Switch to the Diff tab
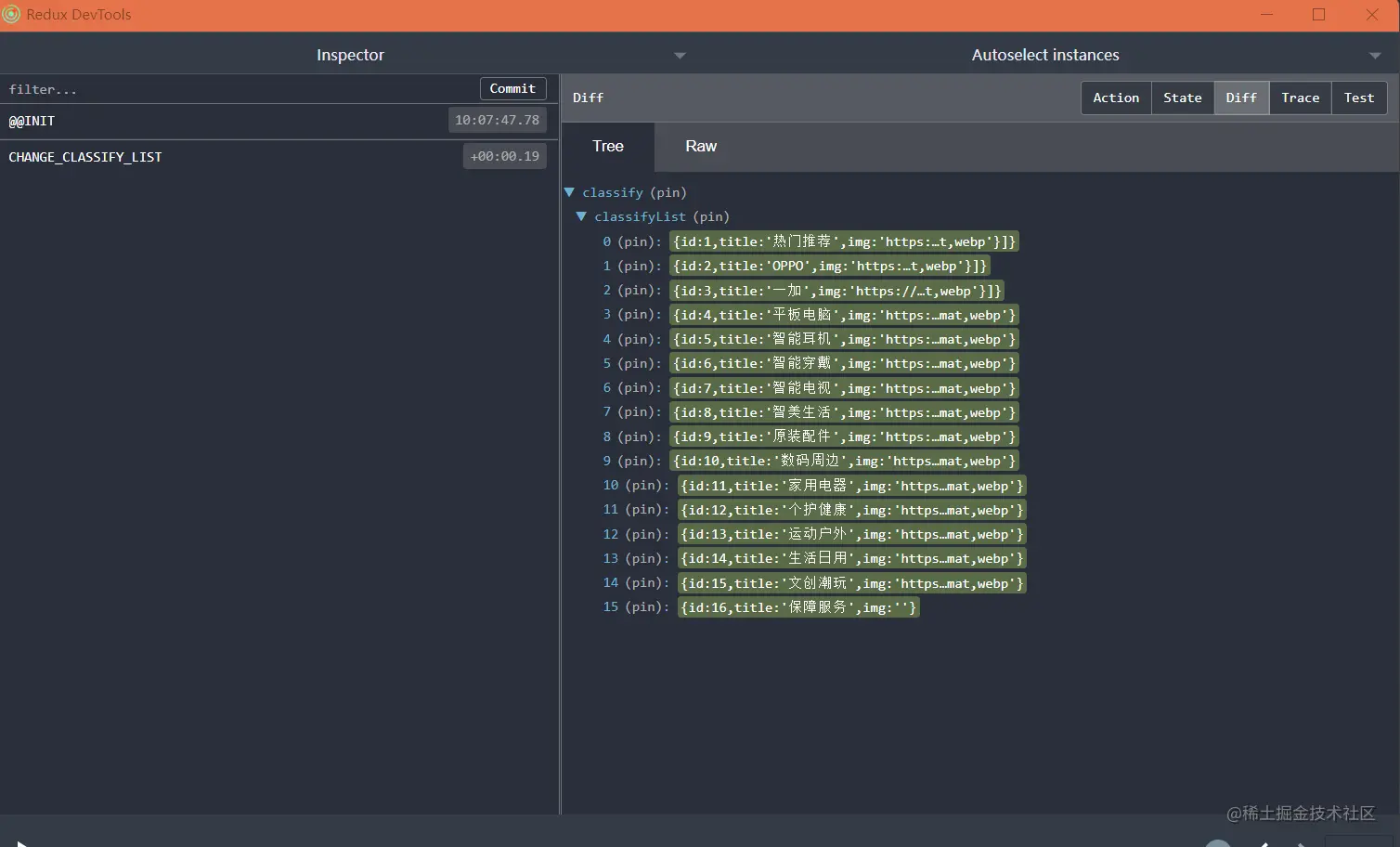The width and height of the screenshot is (1400, 847). [x=1241, y=98]
